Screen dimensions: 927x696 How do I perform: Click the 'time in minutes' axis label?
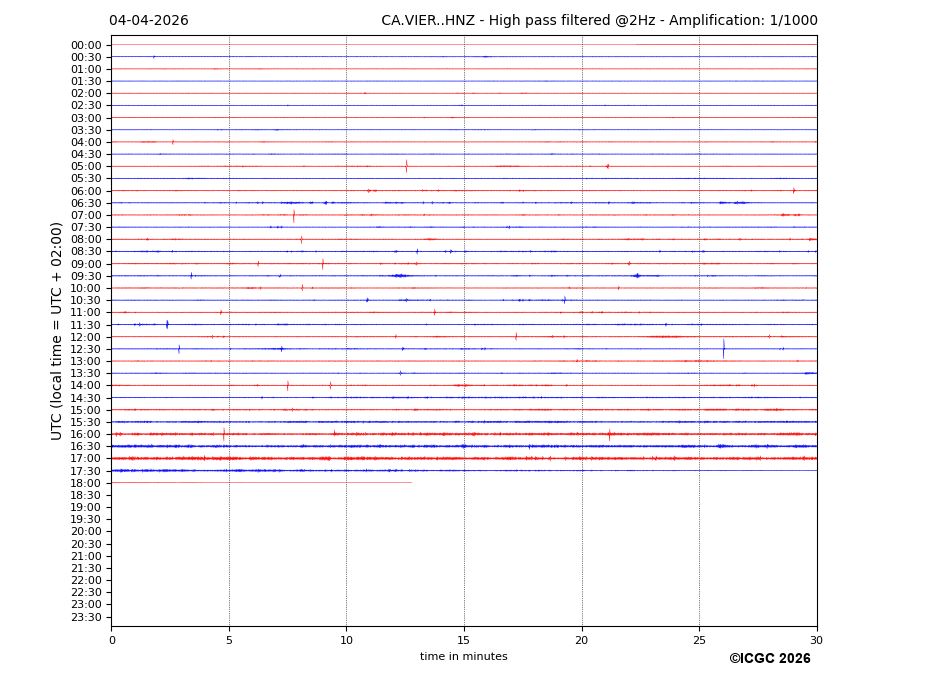(x=463, y=657)
